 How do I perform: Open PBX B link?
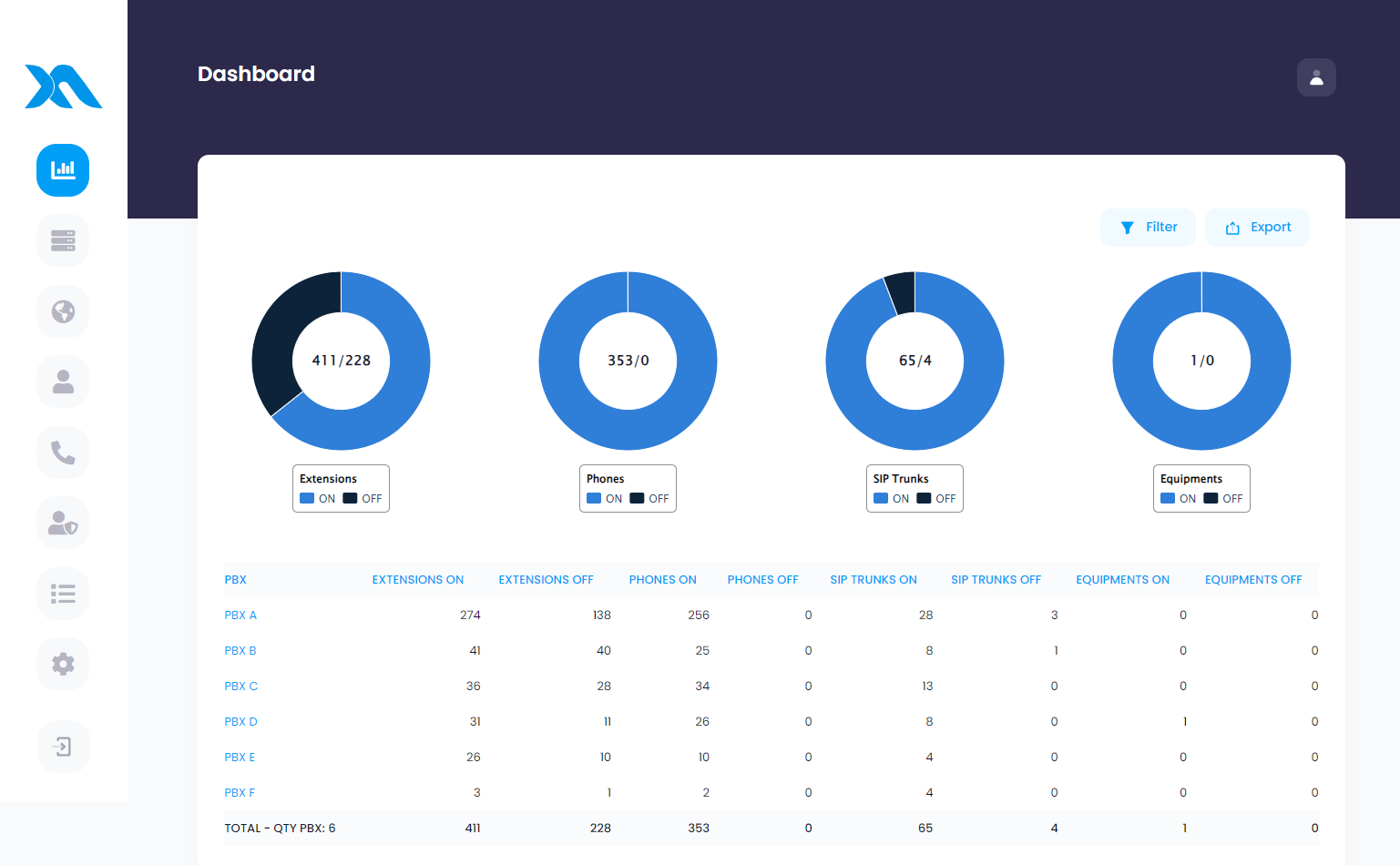pos(240,651)
